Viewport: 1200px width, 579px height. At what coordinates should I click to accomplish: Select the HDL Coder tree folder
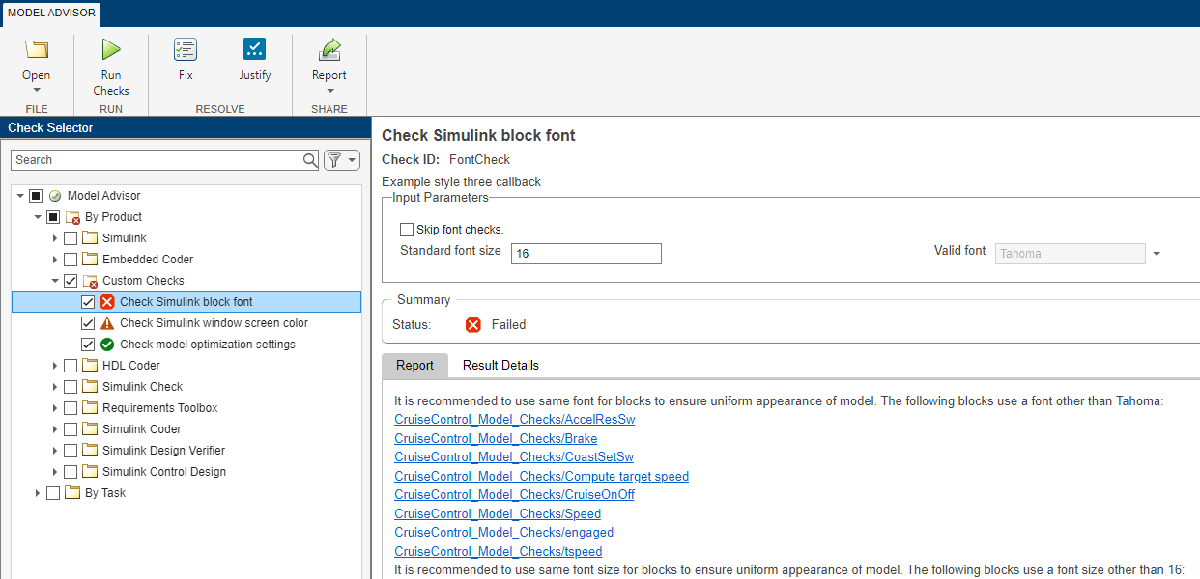(130, 366)
